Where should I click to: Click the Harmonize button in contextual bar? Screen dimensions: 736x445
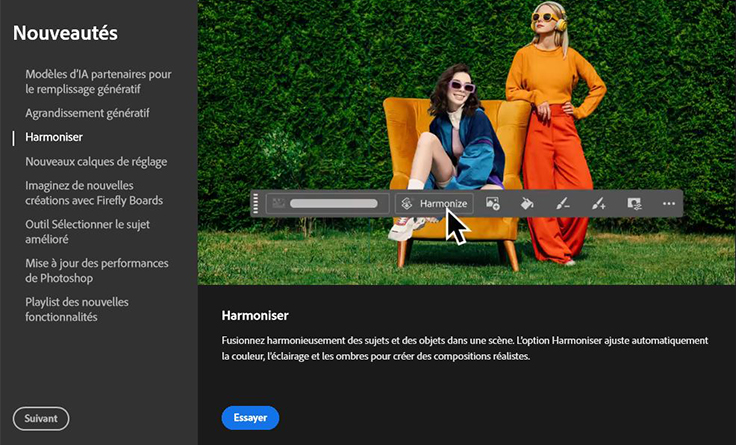pos(434,204)
